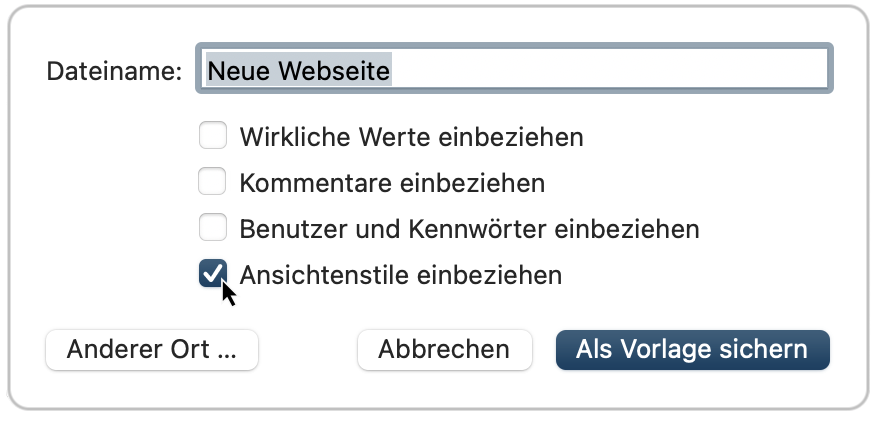
Task: Uncheck the "Ansichtenstile einbeziehen" checkbox
Action: tap(213, 275)
